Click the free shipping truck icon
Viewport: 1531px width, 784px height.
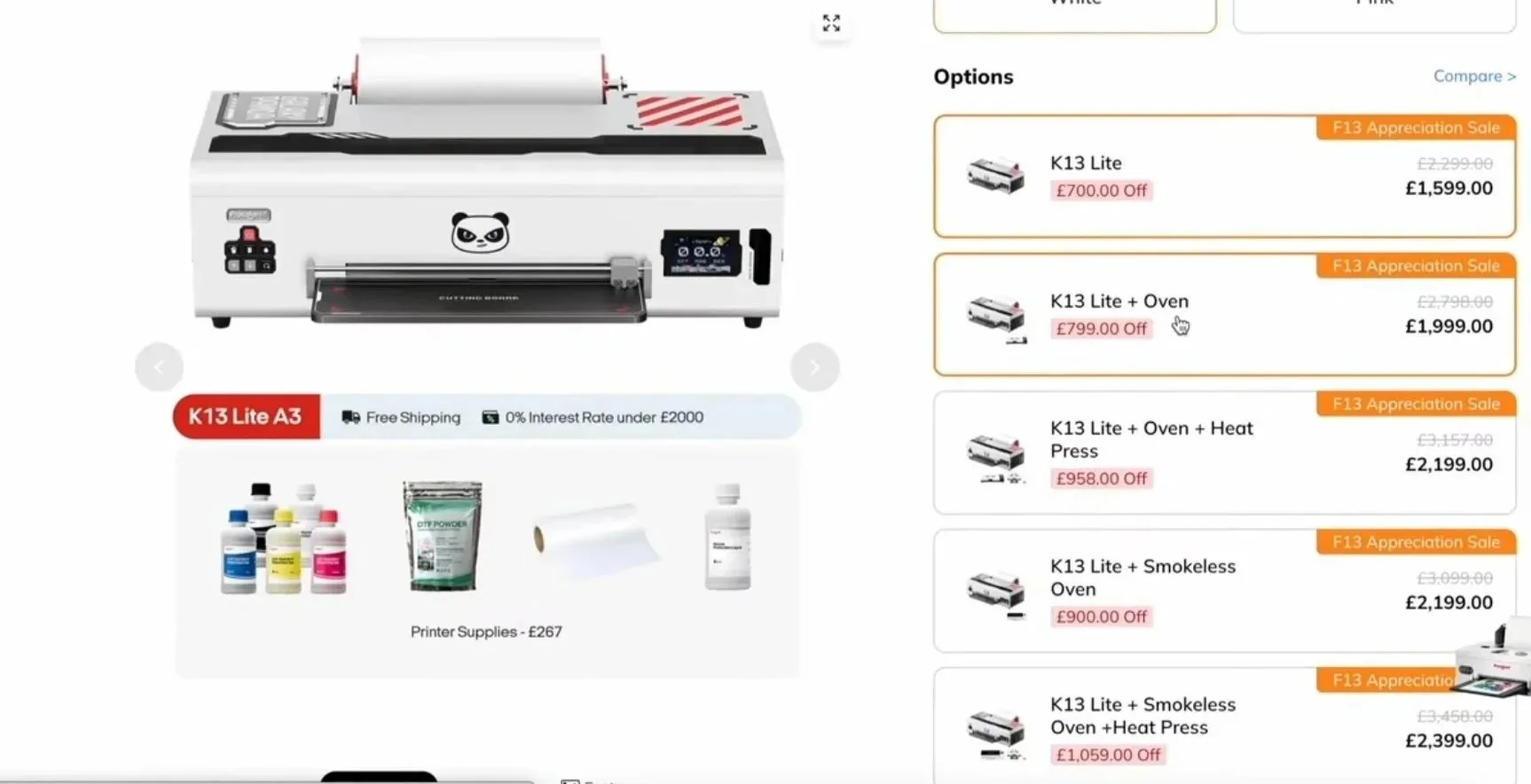click(x=351, y=417)
